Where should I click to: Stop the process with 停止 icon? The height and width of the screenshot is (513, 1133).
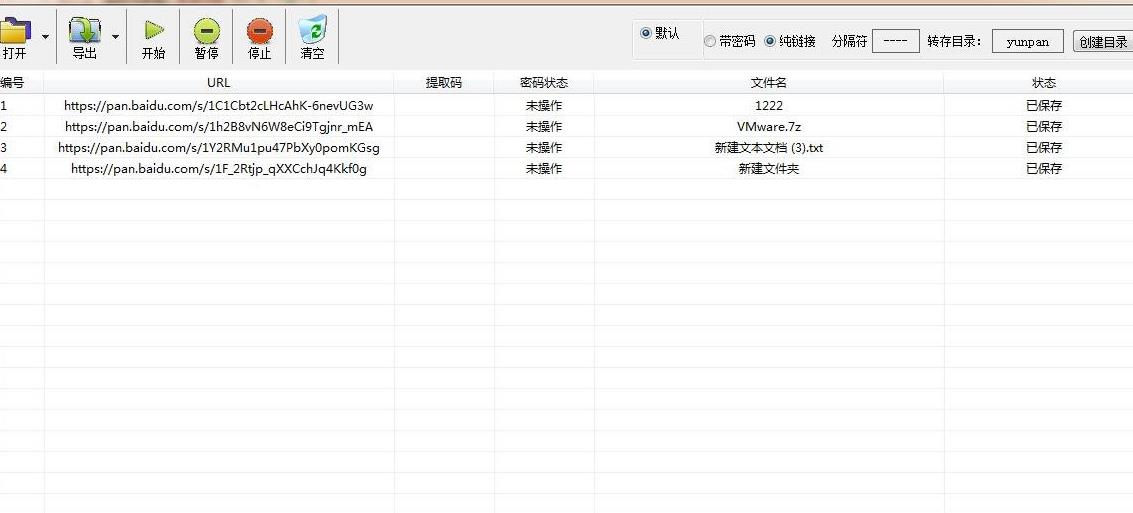259,31
